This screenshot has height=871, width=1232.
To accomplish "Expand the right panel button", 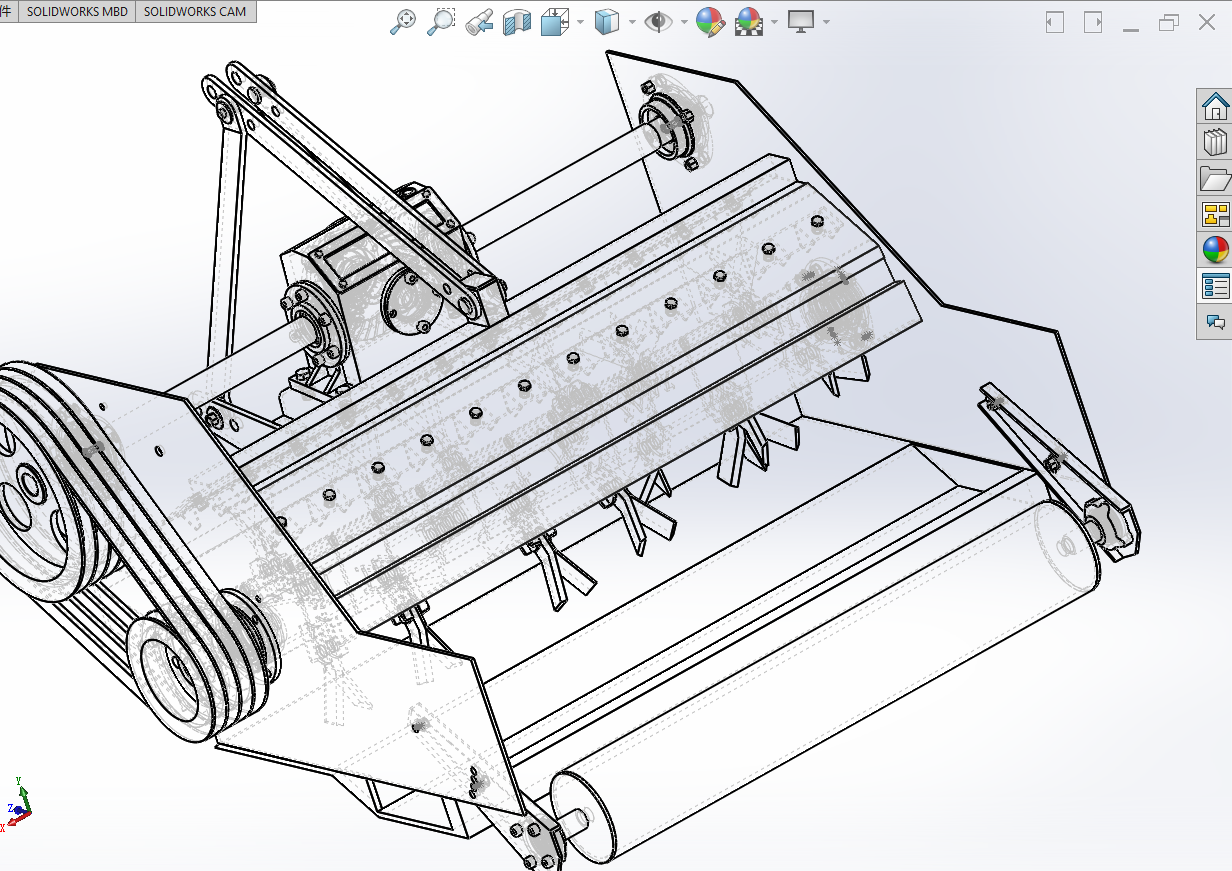I will click(x=1093, y=22).
